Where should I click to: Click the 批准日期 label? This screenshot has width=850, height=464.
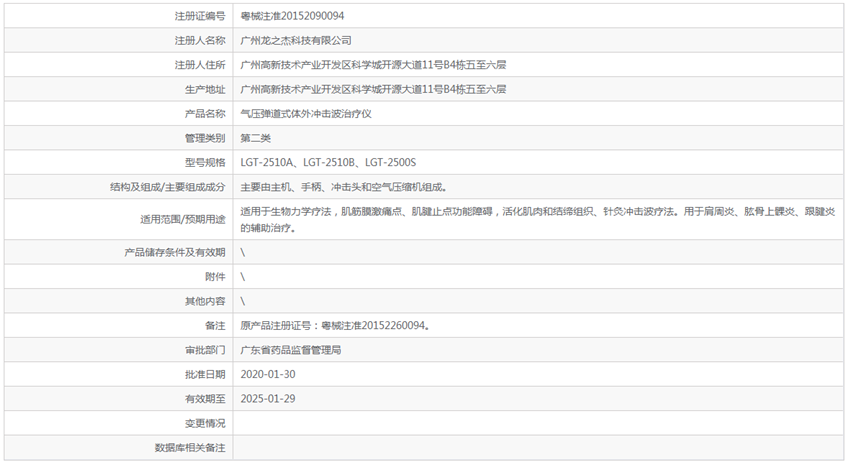point(204,375)
